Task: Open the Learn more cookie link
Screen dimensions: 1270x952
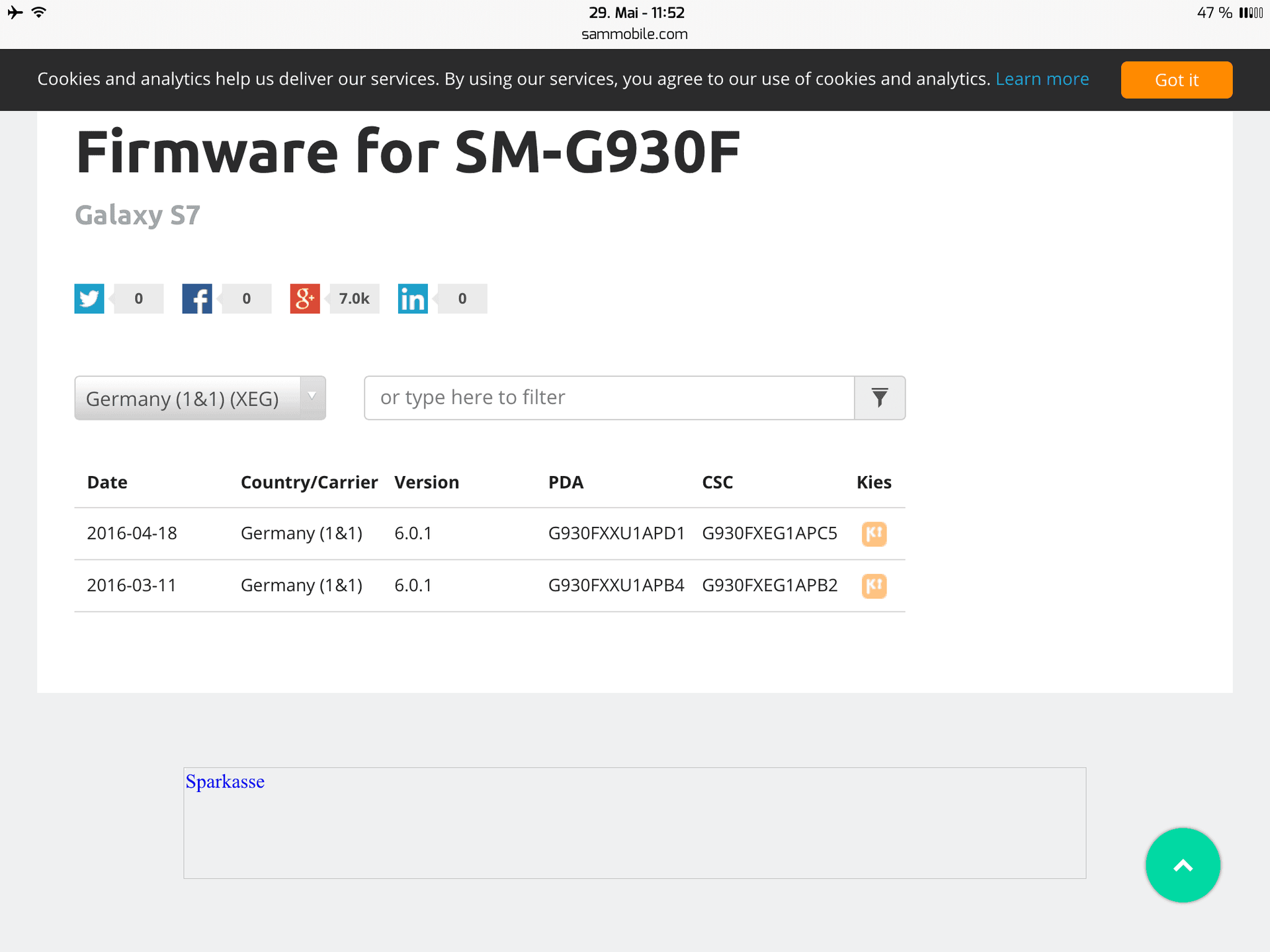Action: click(1042, 79)
